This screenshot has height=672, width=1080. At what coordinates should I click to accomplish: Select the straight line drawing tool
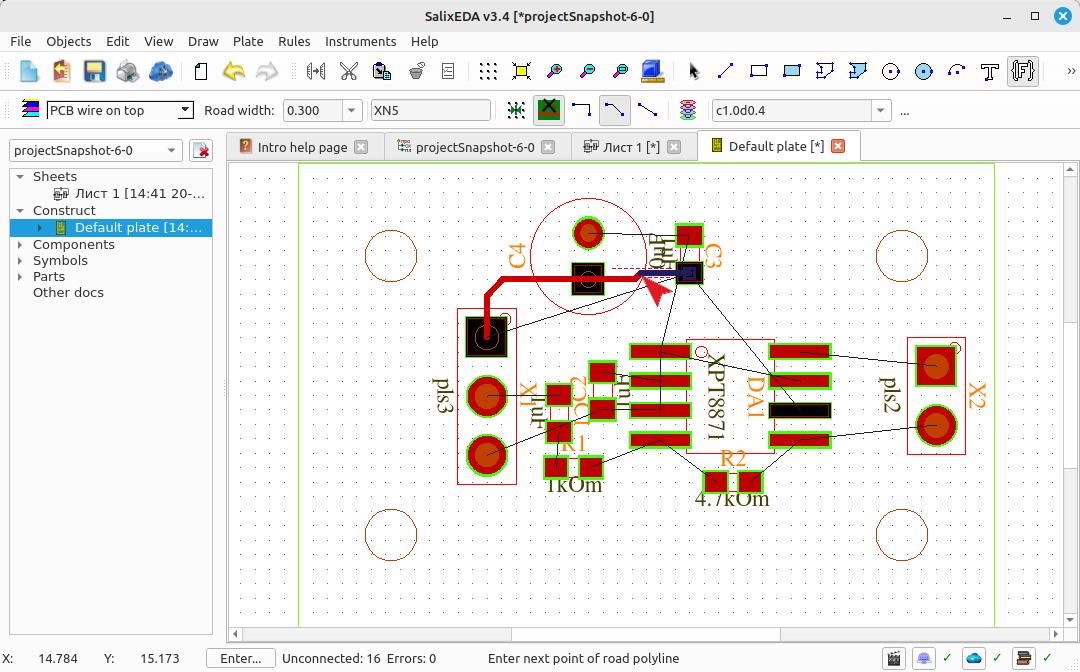(x=725, y=71)
